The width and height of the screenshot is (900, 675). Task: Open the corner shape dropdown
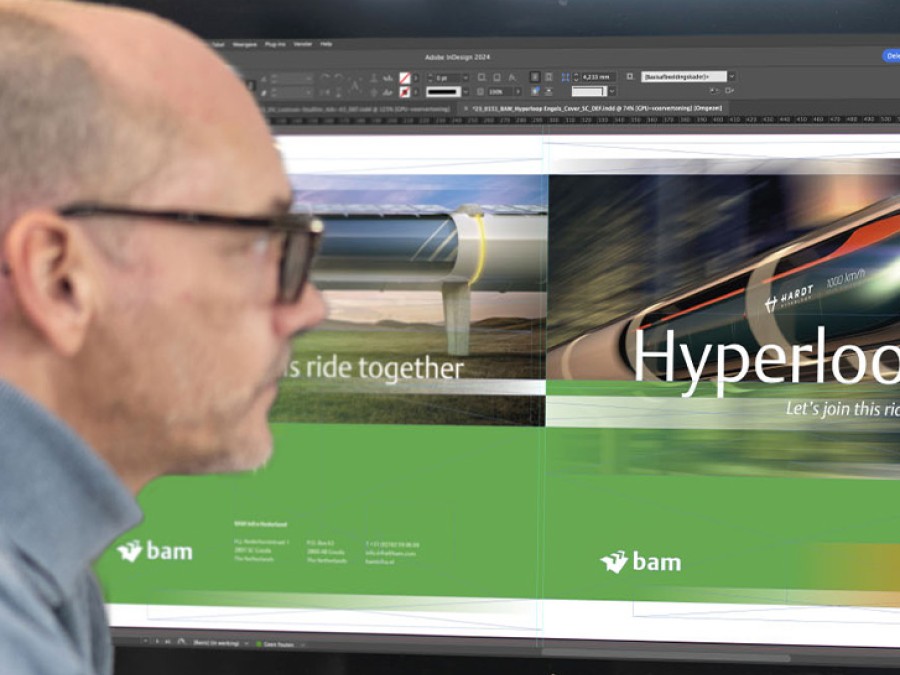tap(612, 91)
